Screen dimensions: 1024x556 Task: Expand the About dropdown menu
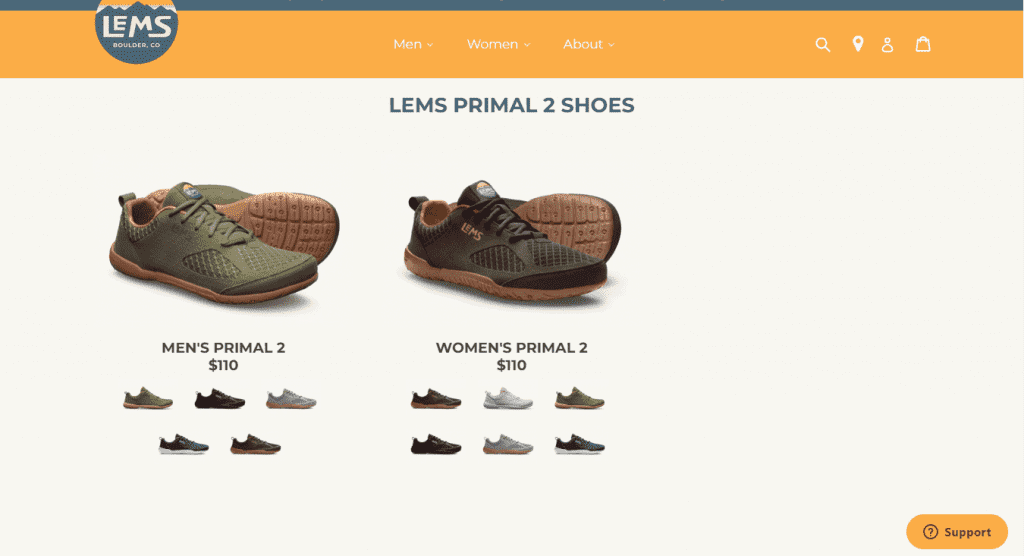(588, 44)
